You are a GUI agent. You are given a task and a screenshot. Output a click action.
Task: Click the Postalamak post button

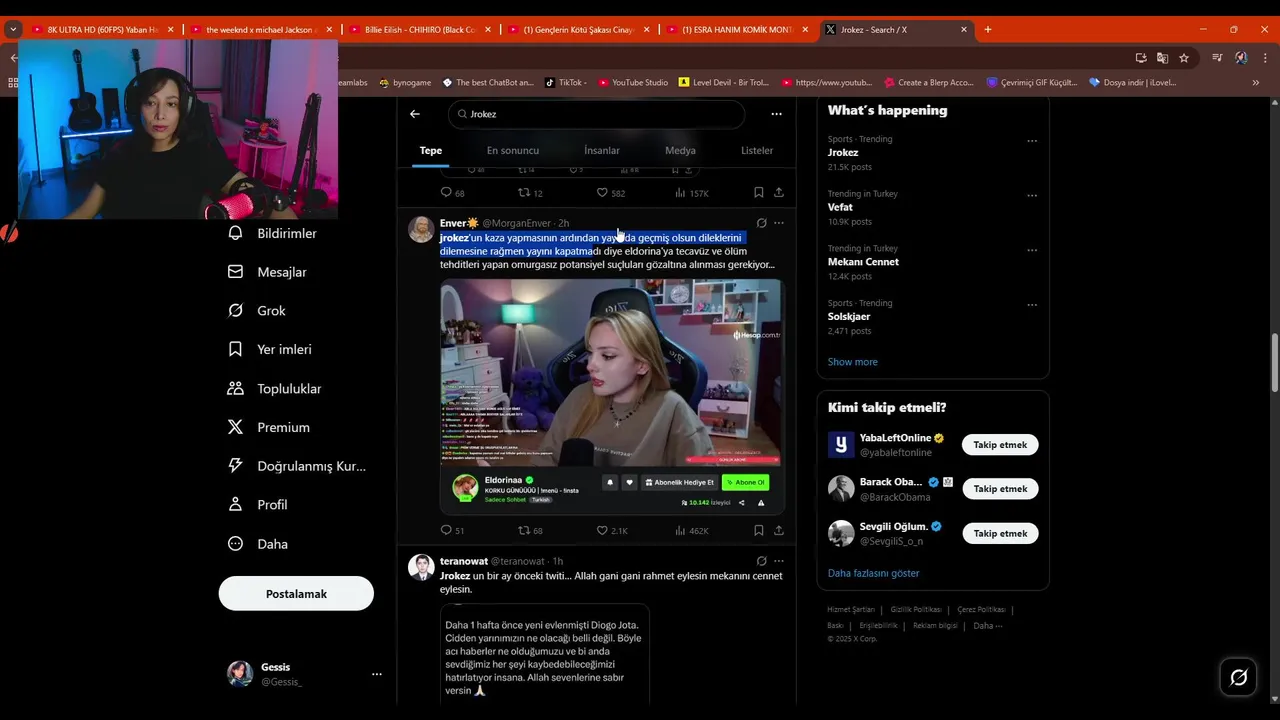[296, 594]
